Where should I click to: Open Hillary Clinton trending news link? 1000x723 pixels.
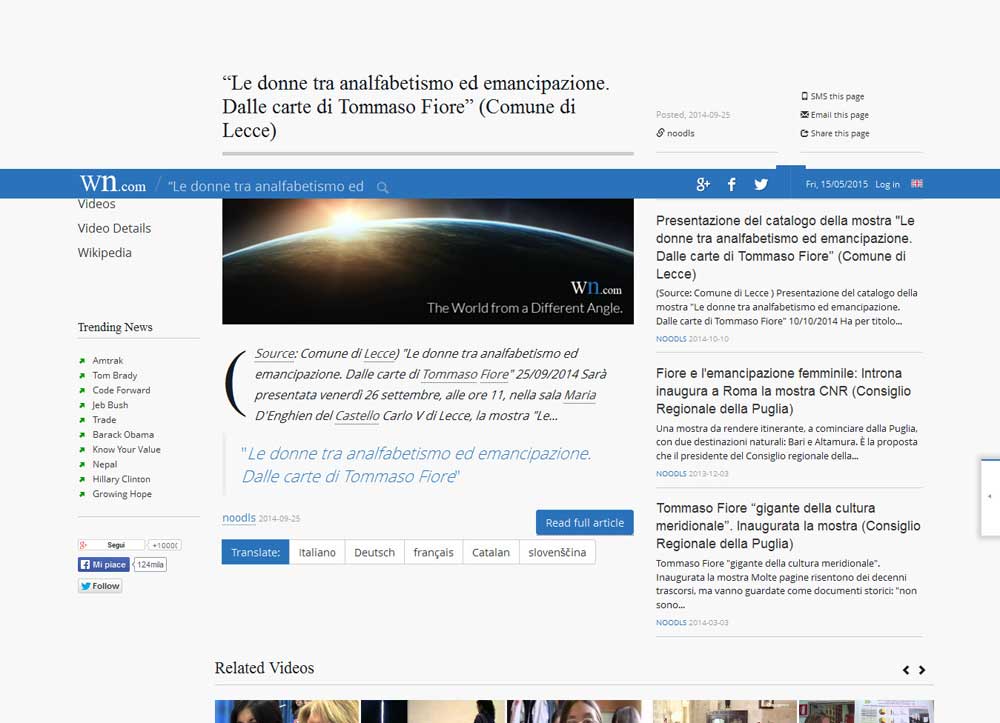tap(121, 479)
